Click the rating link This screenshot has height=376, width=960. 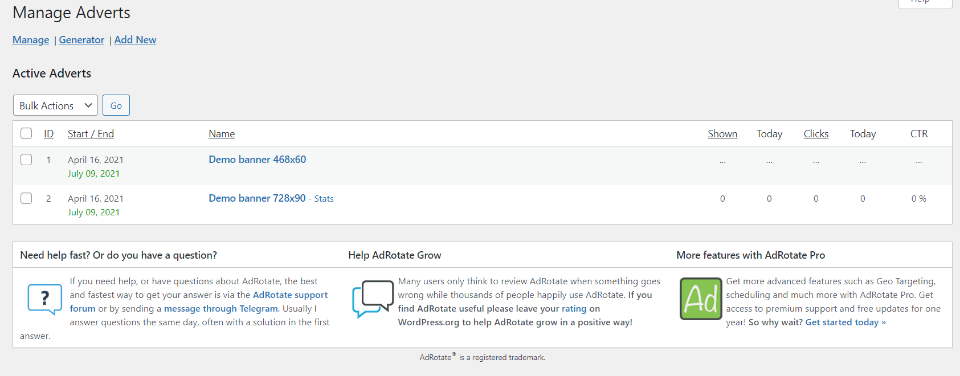coord(574,309)
